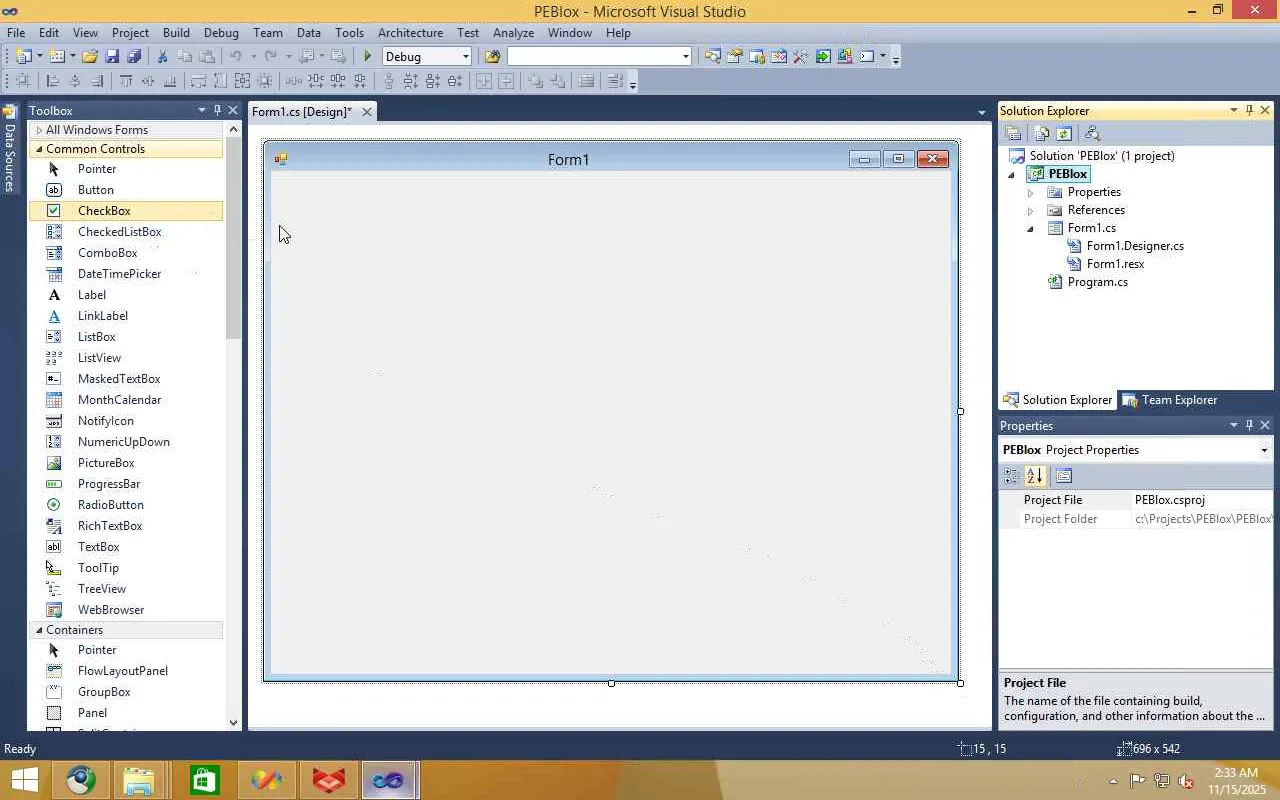This screenshot has height=800, width=1280.
Task: Open the Toolbox window from the hammer-wrench toolbar icon
Action: pyautogui.click(x=800, y=57)
